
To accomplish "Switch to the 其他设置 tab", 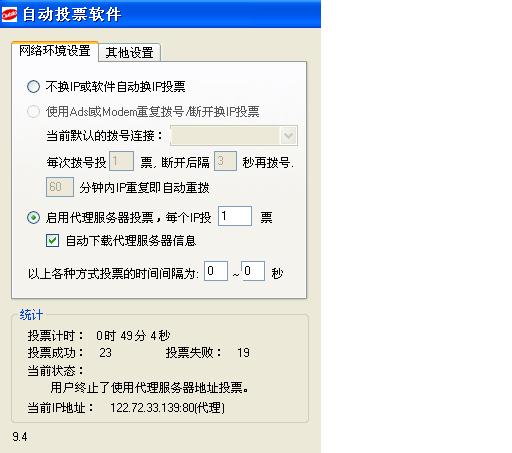I will click(x=130, y=53).
